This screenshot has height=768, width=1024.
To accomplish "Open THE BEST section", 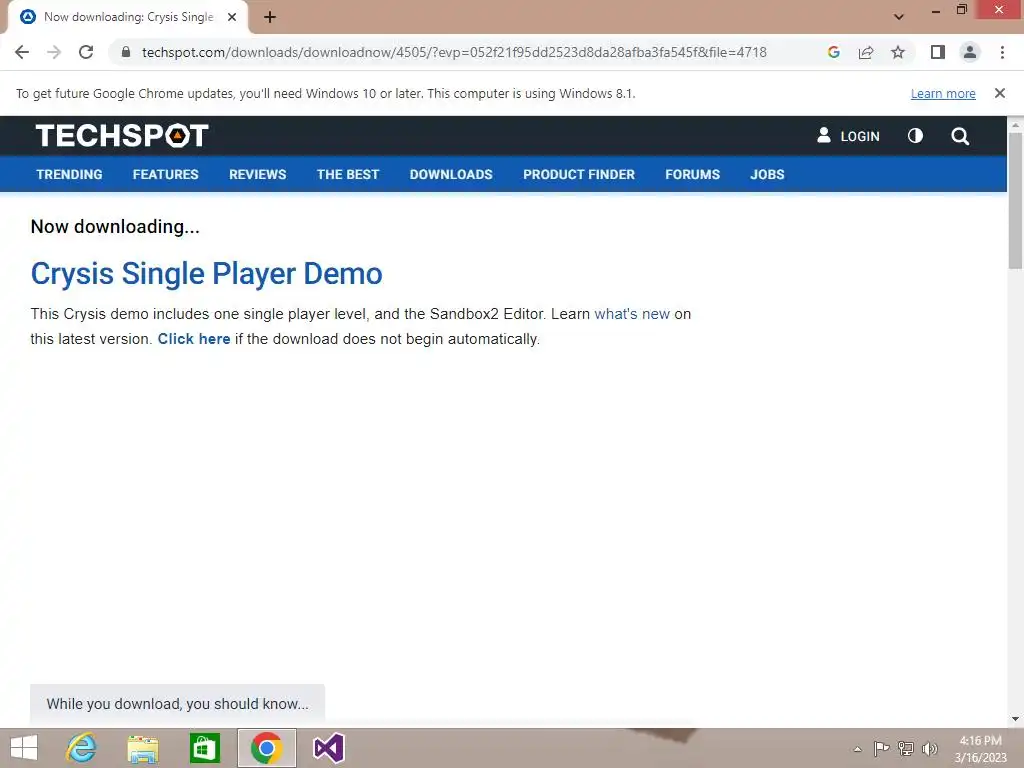I will 348,174.
